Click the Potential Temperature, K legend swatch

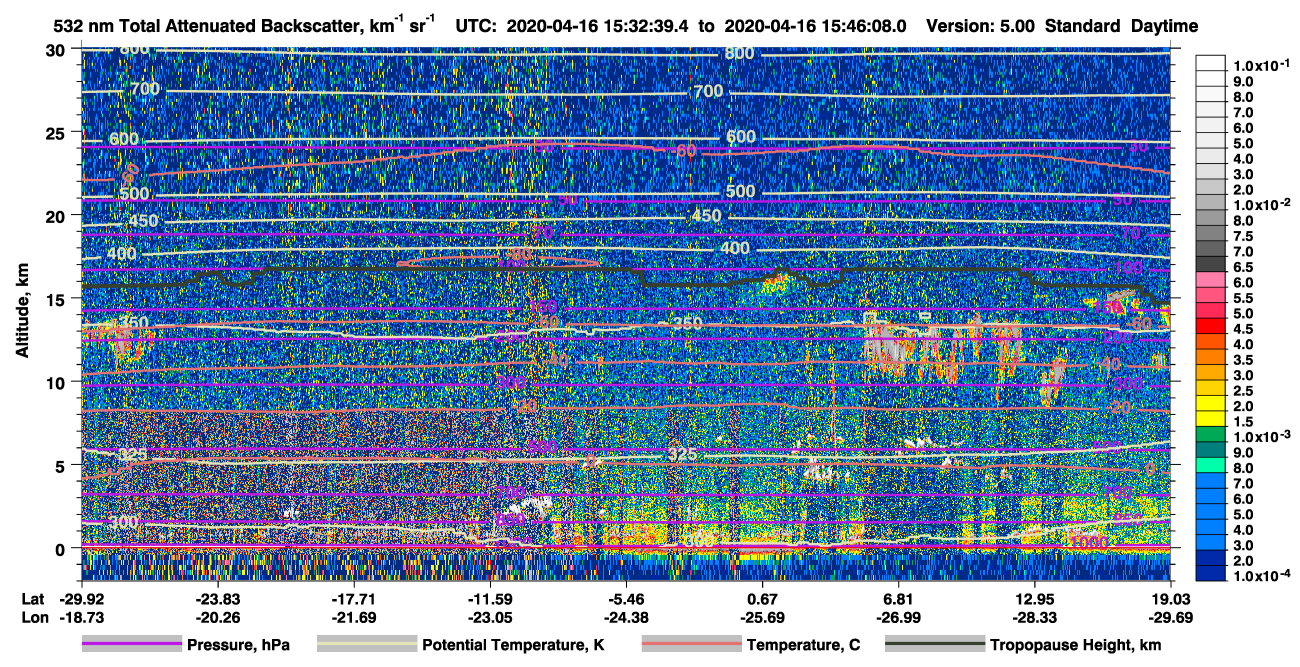(366, 645)
